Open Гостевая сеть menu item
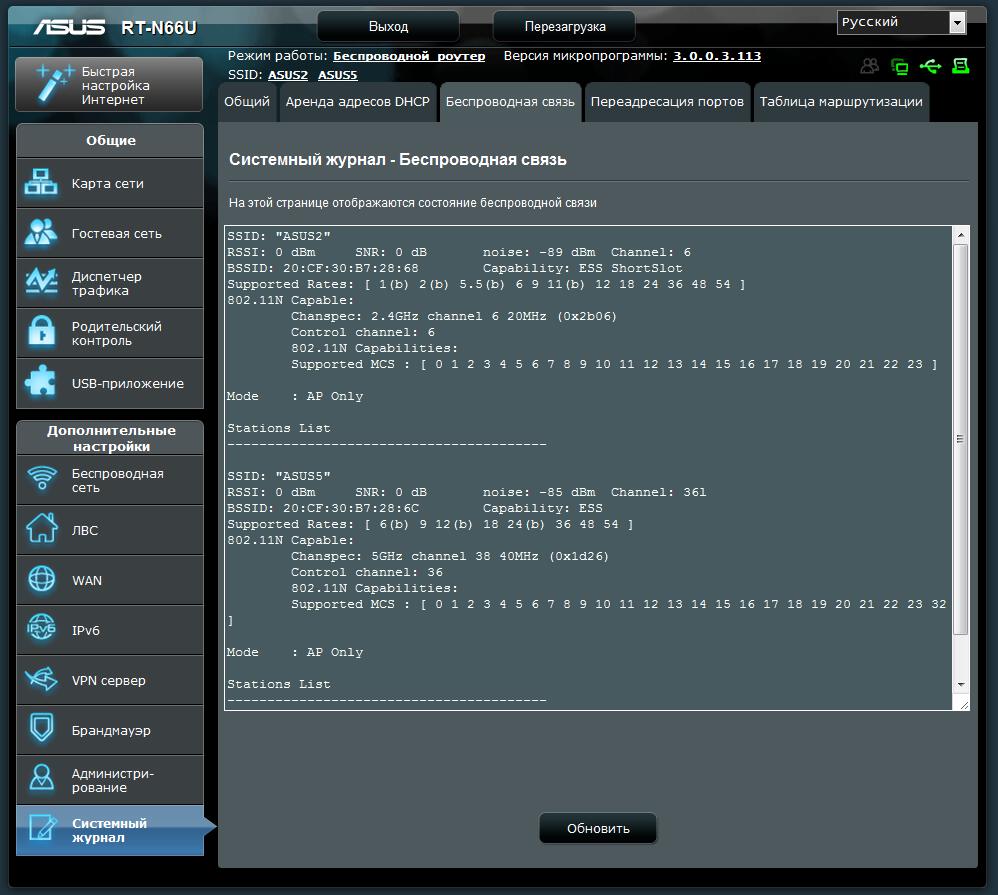 coord(110,233)
